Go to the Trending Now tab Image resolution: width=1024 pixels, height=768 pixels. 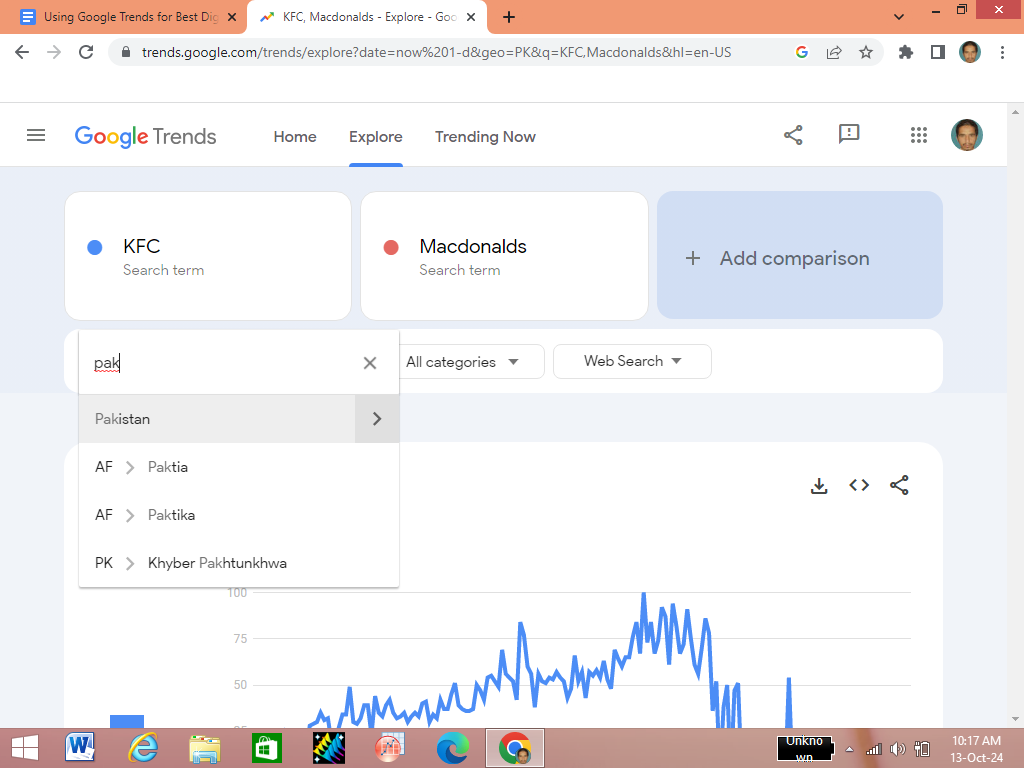click(485, 136)
